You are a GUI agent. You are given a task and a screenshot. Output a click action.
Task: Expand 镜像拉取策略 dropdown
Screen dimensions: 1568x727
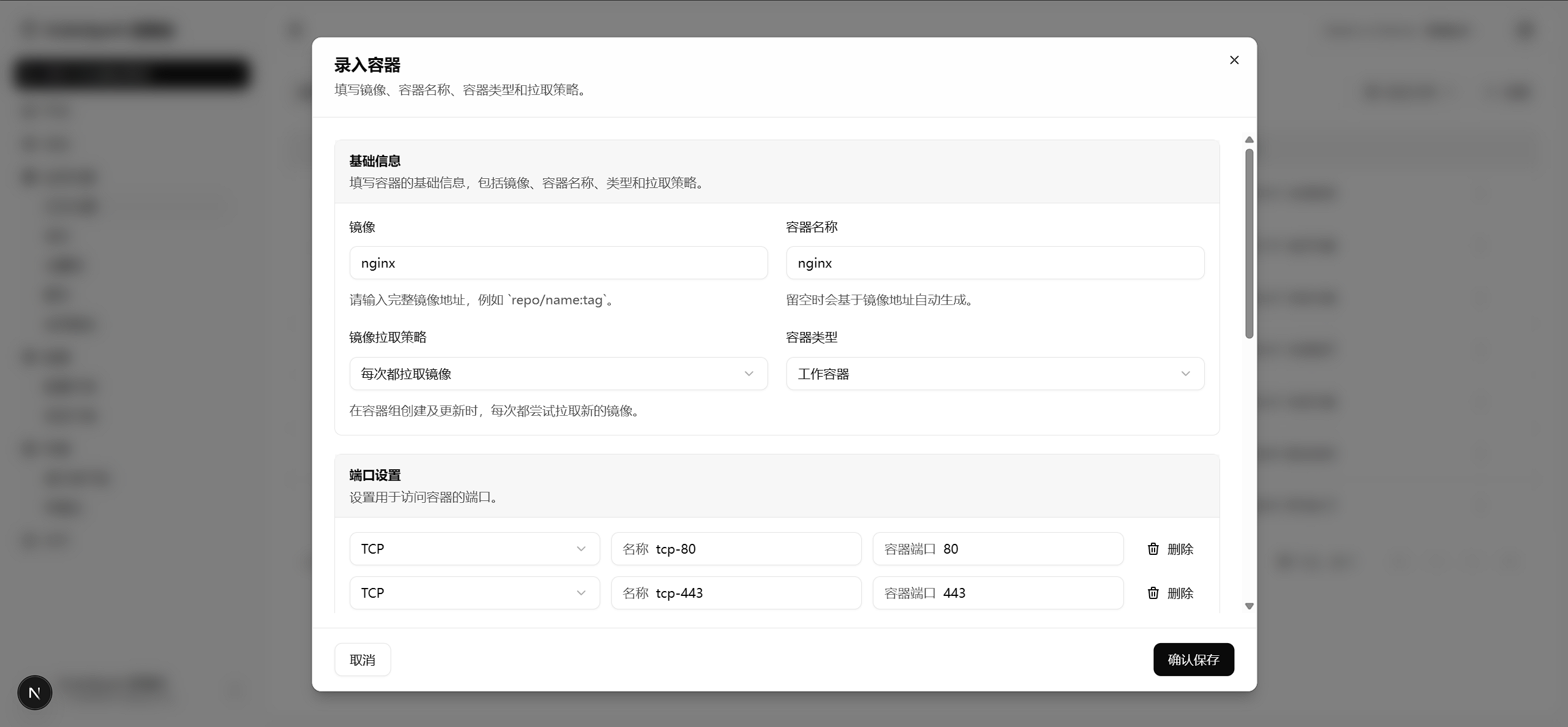click(558, 374)
